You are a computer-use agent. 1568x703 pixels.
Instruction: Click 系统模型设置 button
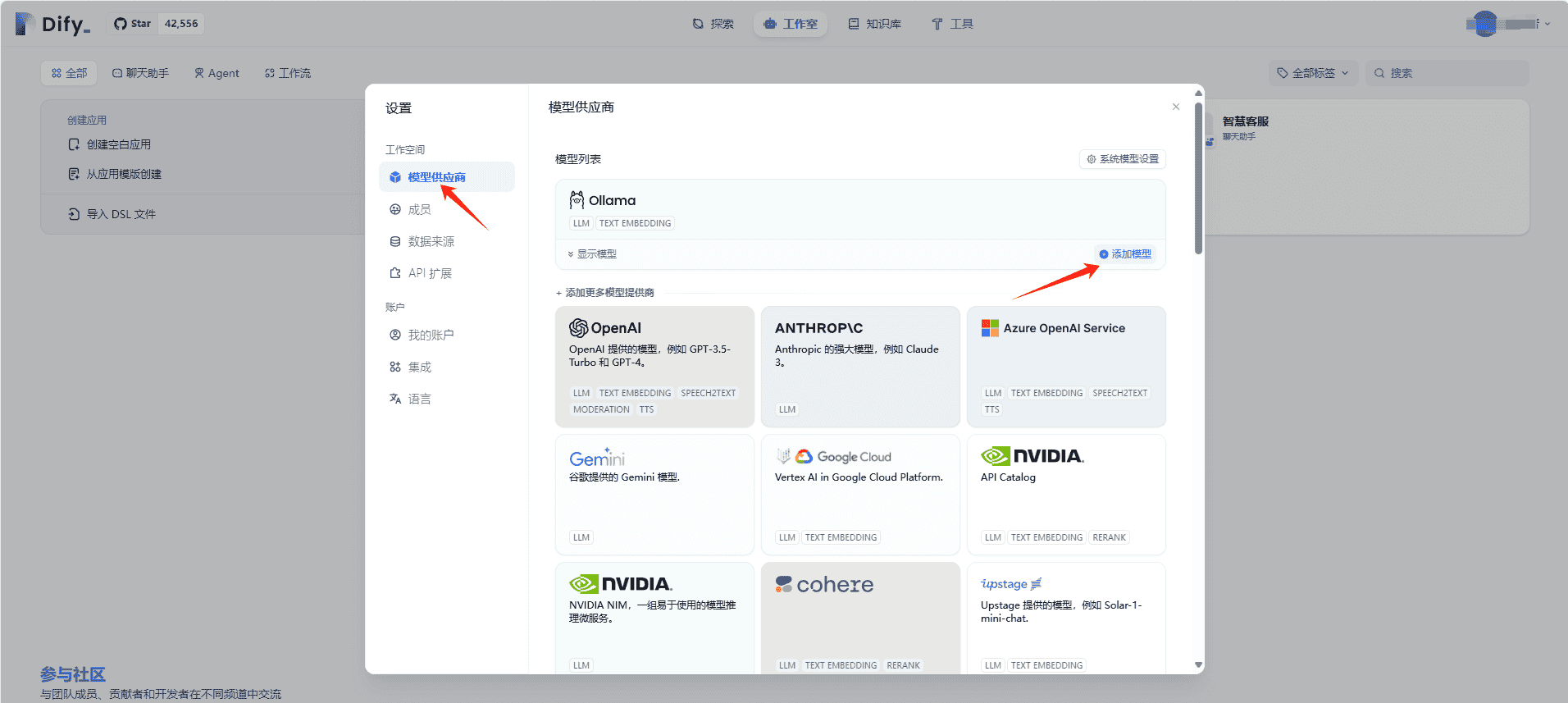[x=1123, y=159]
